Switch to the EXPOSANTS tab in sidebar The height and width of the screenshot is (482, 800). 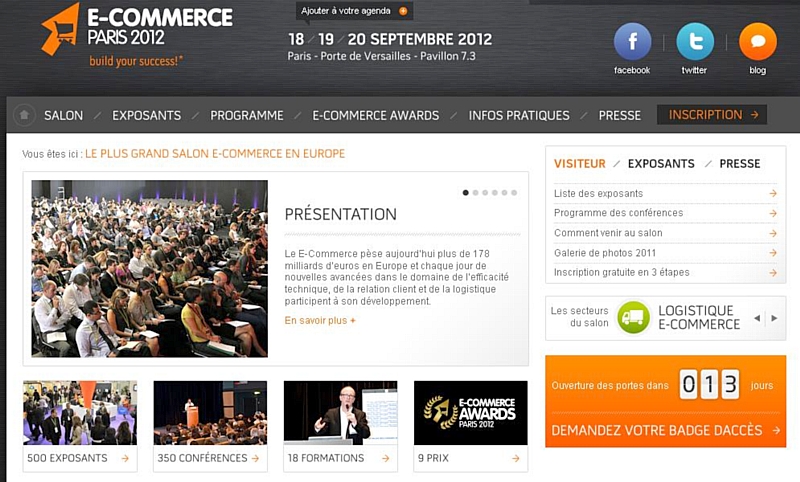tap(661, 164)
